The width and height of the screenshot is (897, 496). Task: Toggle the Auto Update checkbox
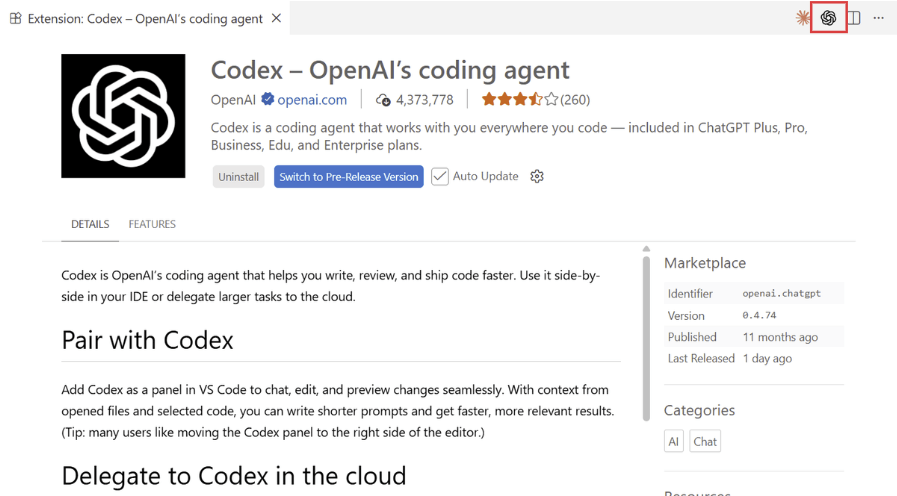click(440, 177)
